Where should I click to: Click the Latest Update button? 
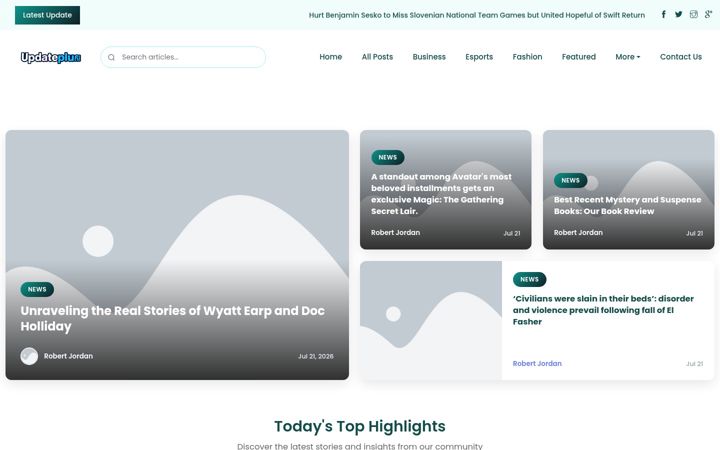47,15
